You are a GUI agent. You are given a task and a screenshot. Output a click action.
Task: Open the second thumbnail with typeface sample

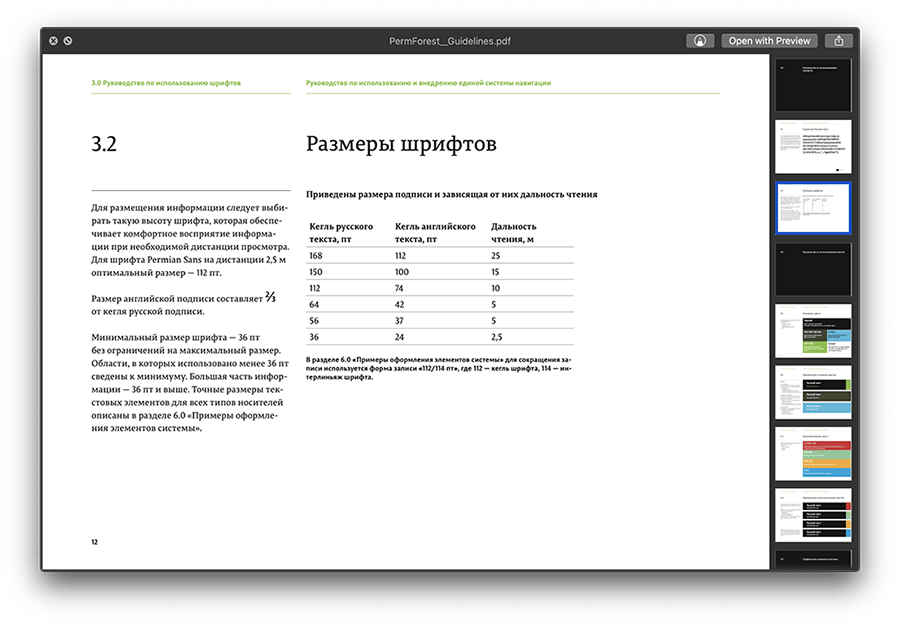pos(813,146)
